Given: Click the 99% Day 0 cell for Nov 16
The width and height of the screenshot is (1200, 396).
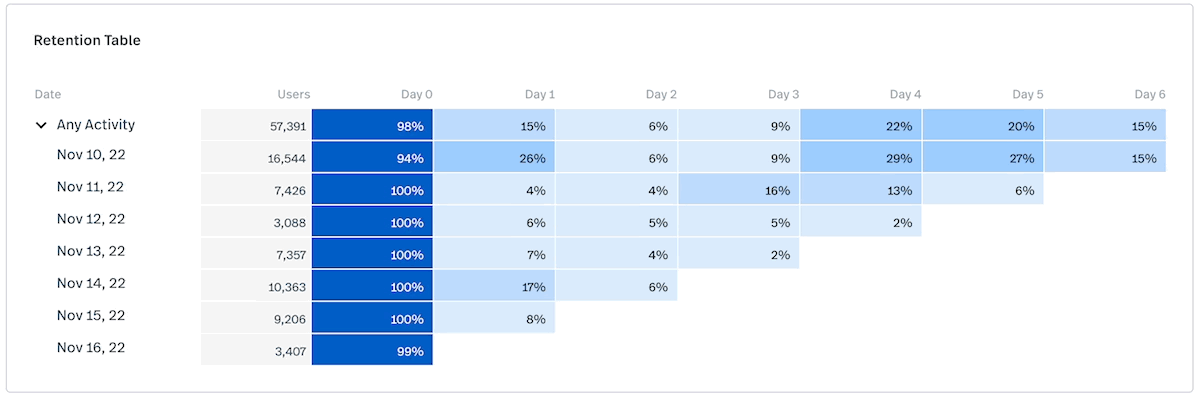Looking at the screenshot, I should coord(372,350).
